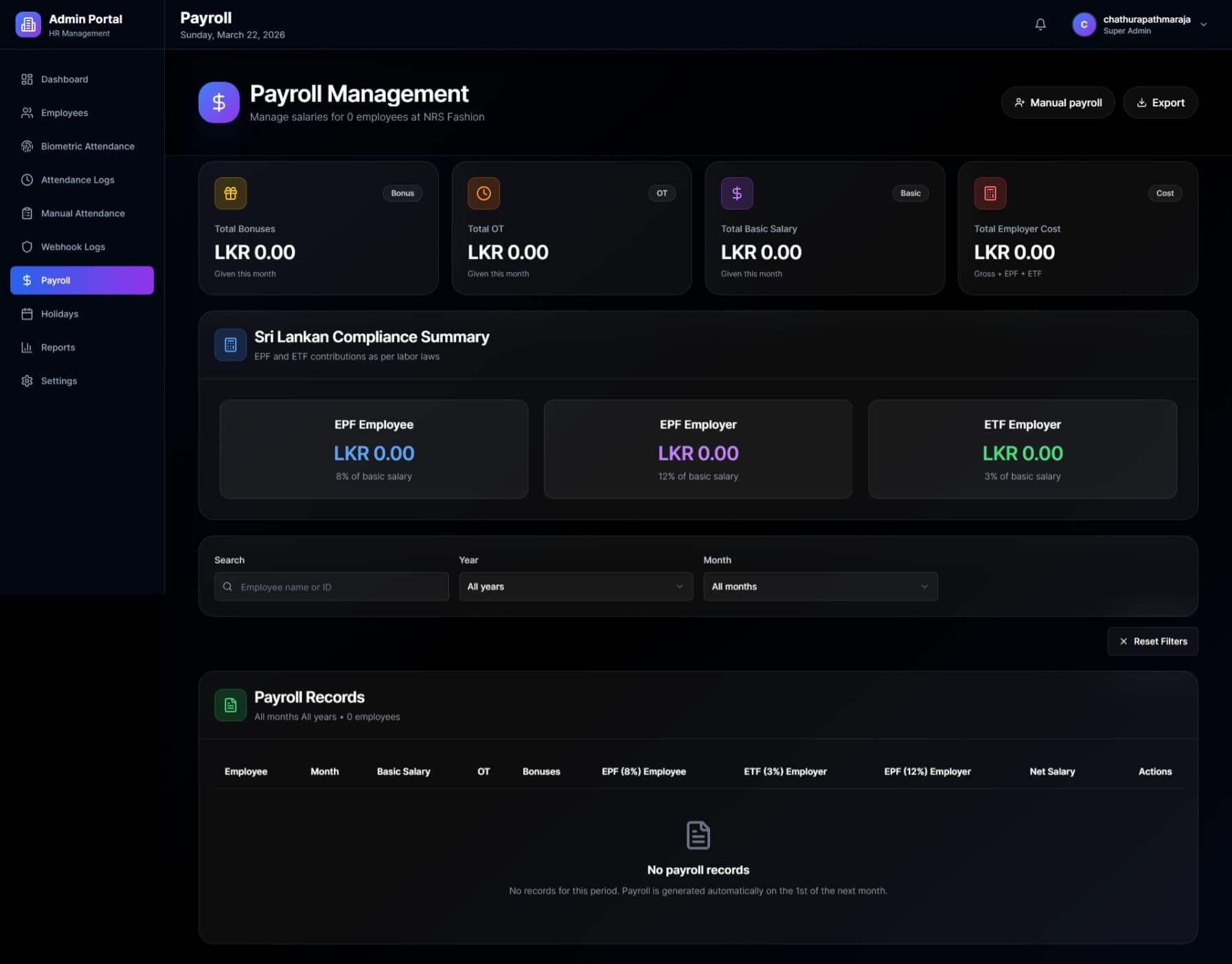This screenshot has width=1232, height=964.
Task: Click the notification bell icon
Action: pyautogui.click(x=1040, y=24)
